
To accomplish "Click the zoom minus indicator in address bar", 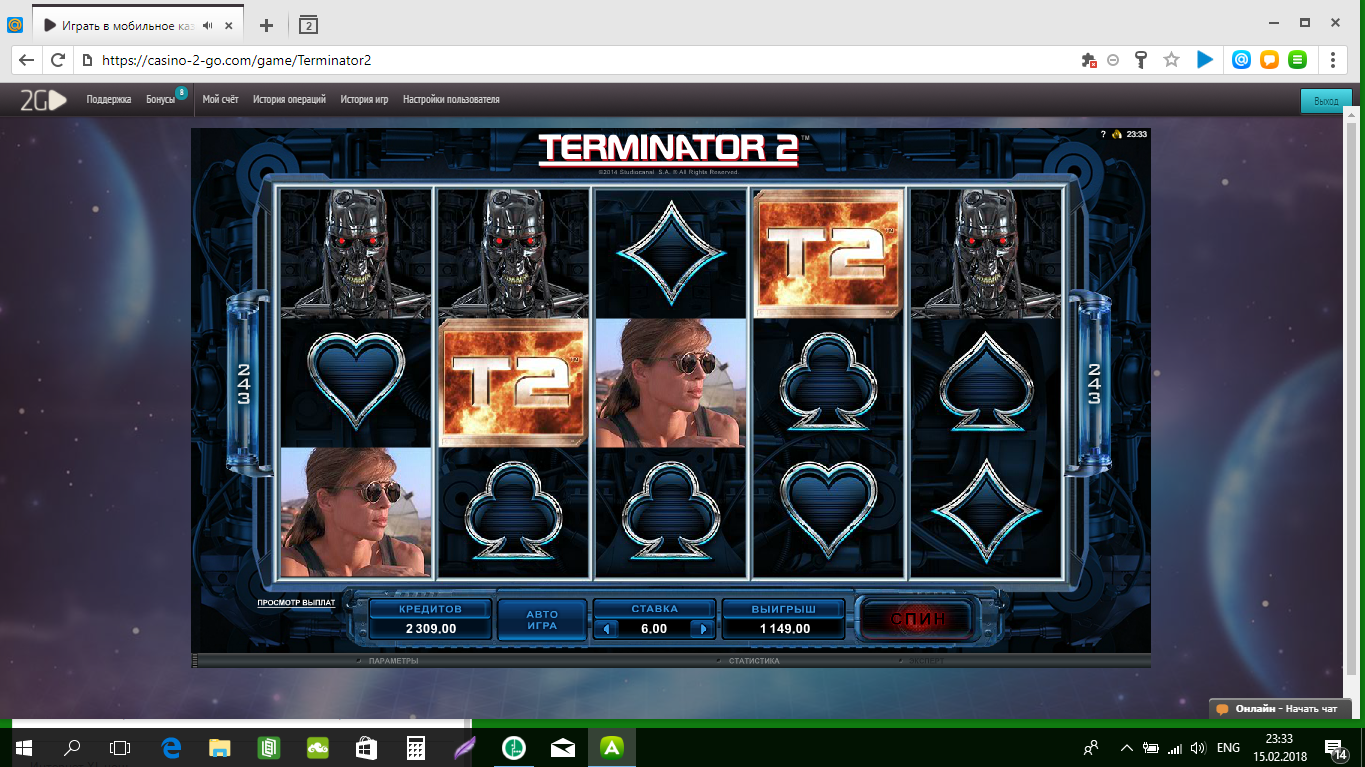I will pos(1113,60).
